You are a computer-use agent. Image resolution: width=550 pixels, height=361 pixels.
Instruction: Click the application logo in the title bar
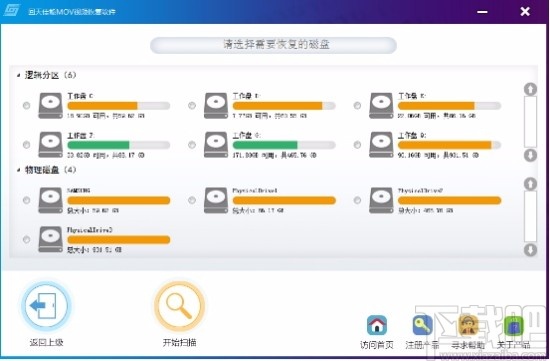click(x=11, y=11)
